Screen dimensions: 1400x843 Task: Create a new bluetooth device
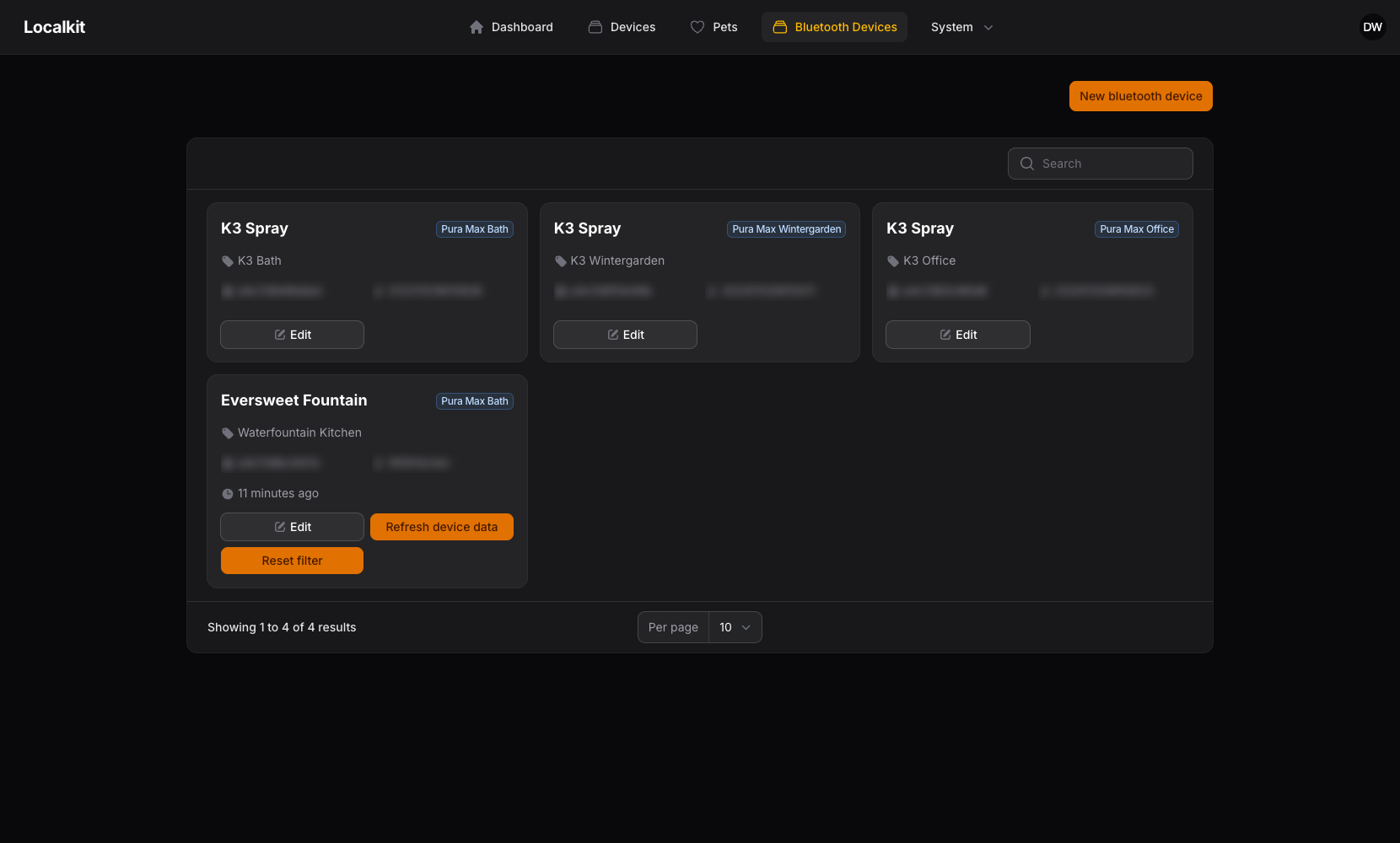tap(1141, 96)
